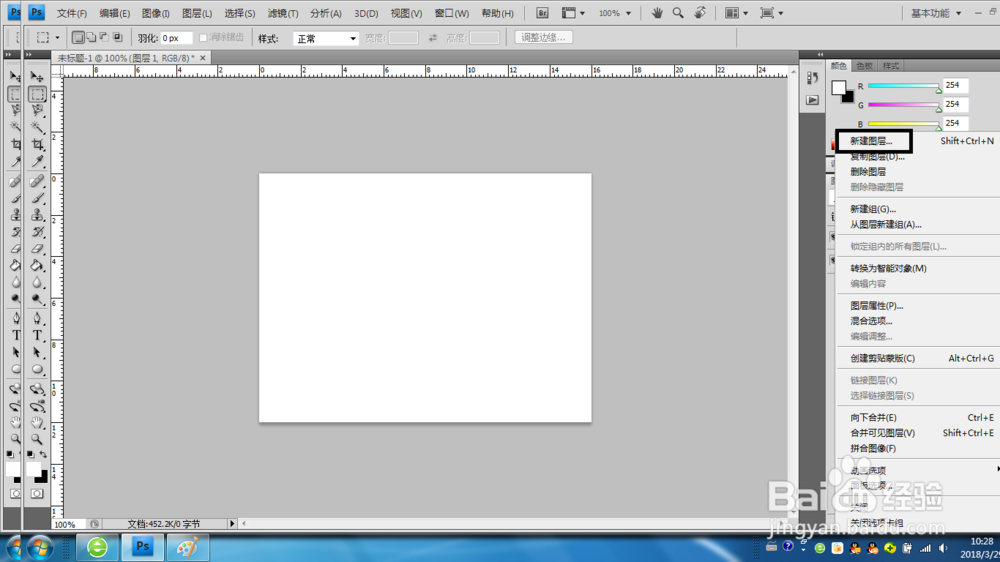Click the G value field showing 254
This screenshot has height=562, width=1000.
tap(955, 104)
